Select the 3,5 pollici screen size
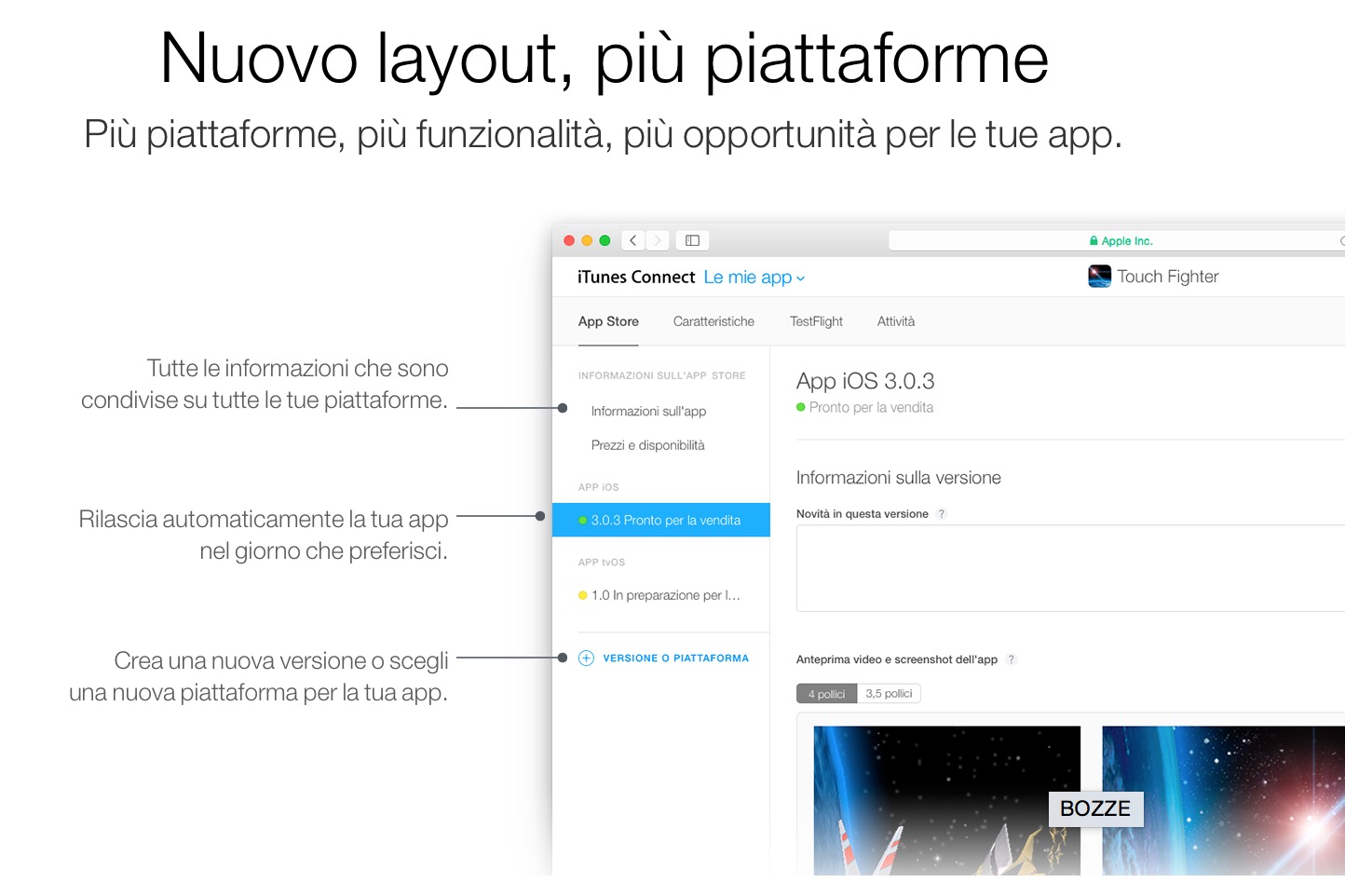The width and height of the screenshot is (1345, 896). tap(889, 694)
